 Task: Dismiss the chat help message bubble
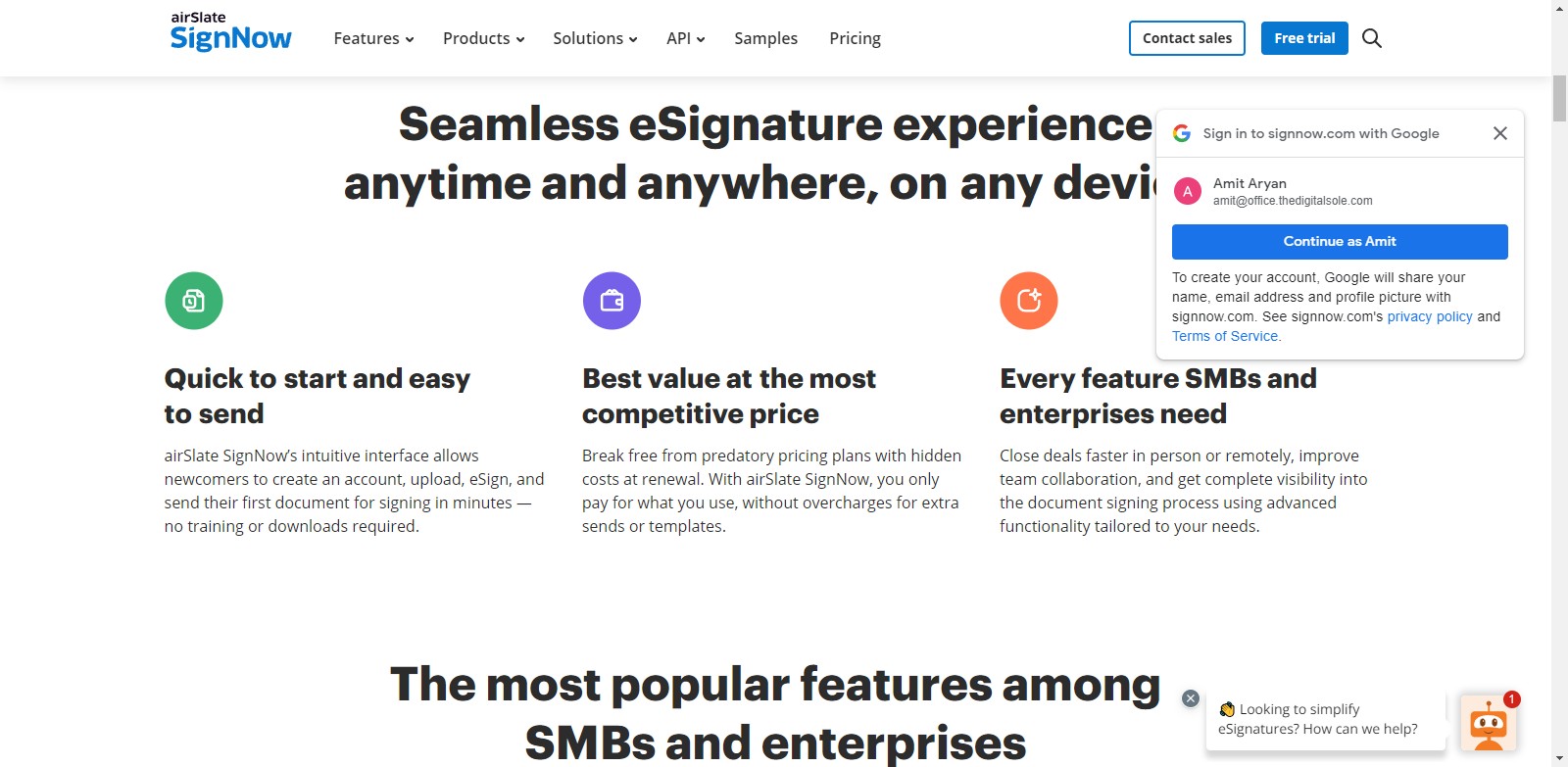[x=1191, y=698]
